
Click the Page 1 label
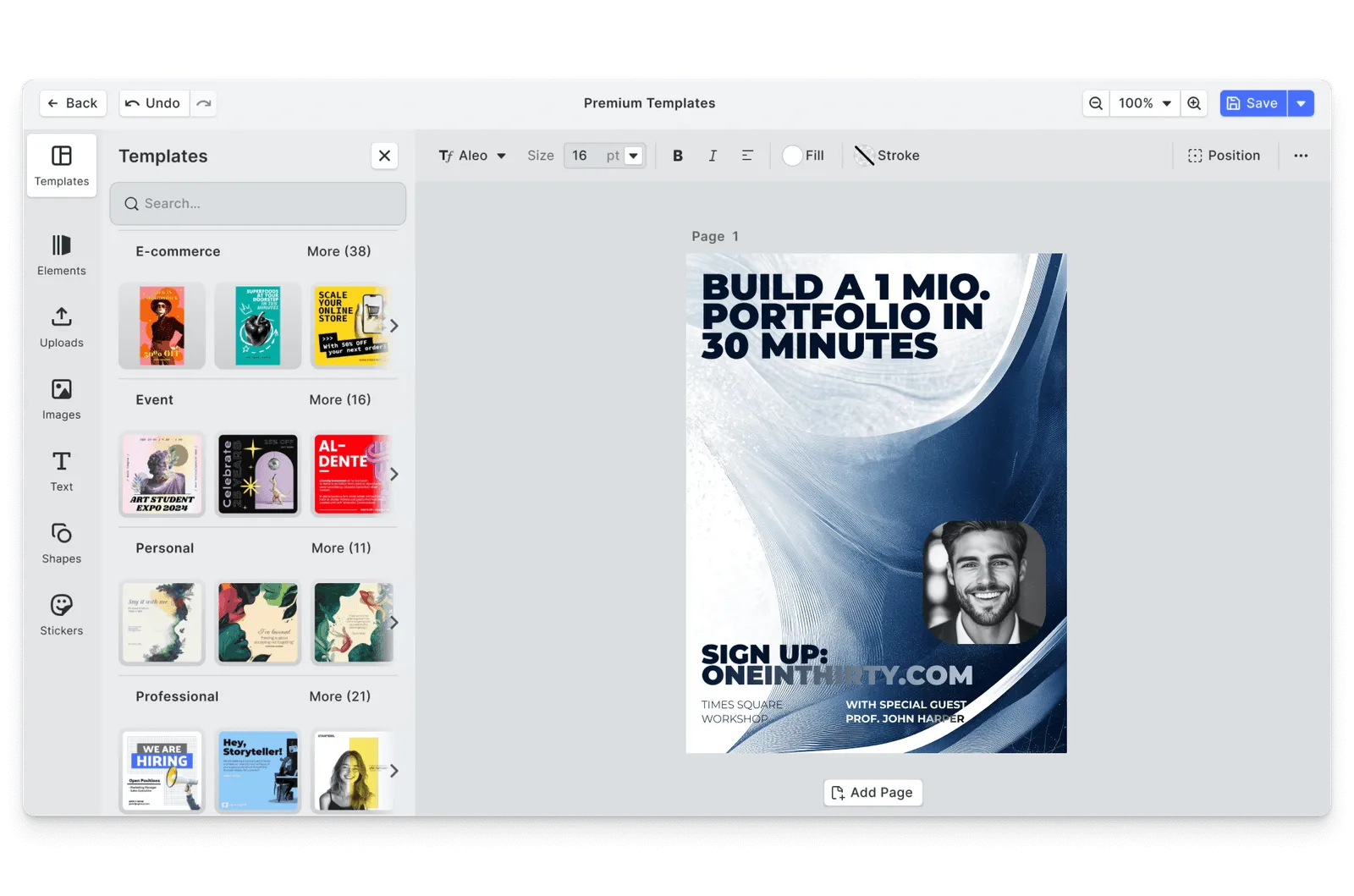click(x=715, y=236)
